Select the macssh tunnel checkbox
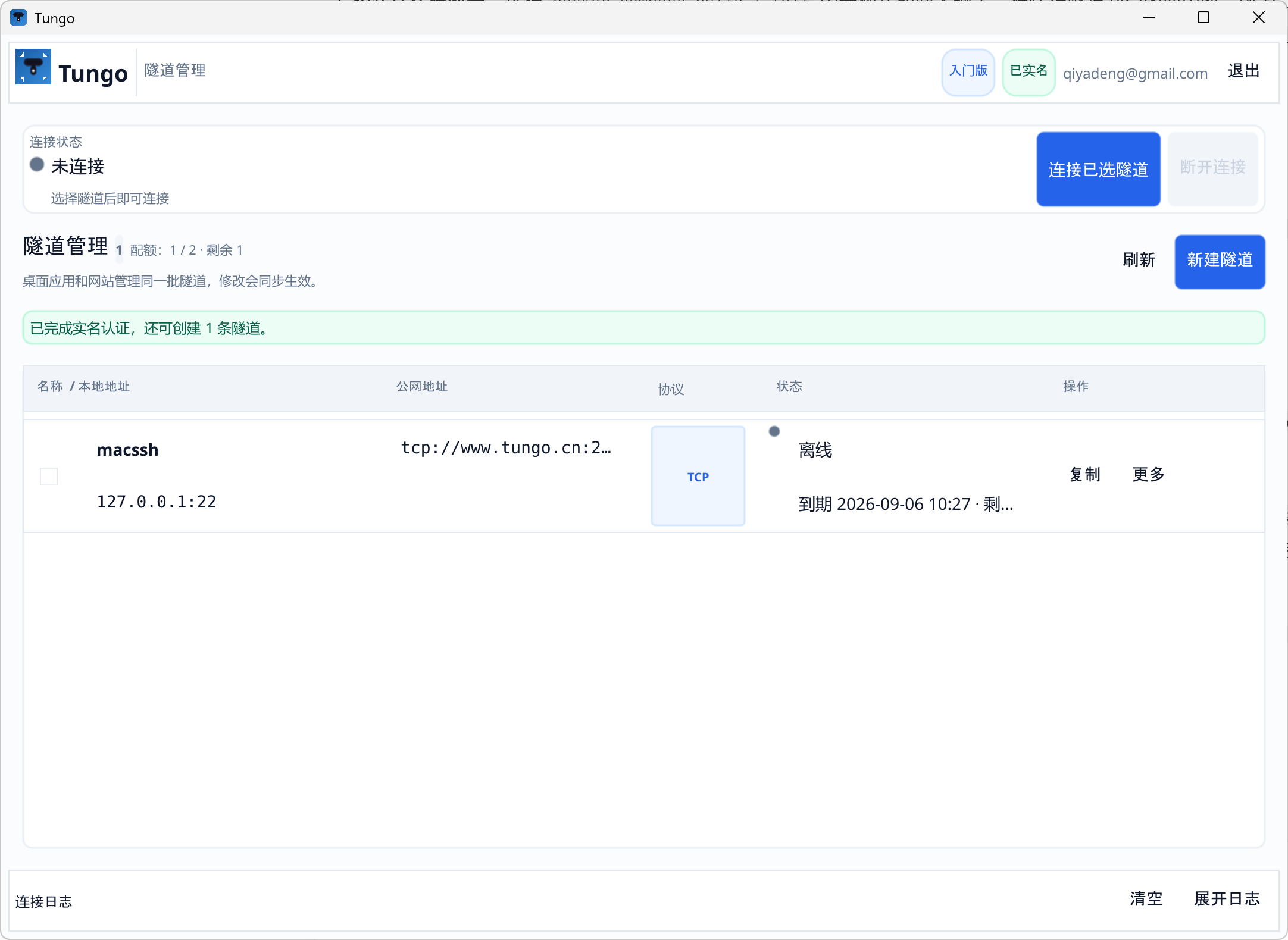Viewport: 1288px width, 940px height. [x=49, y=476]
